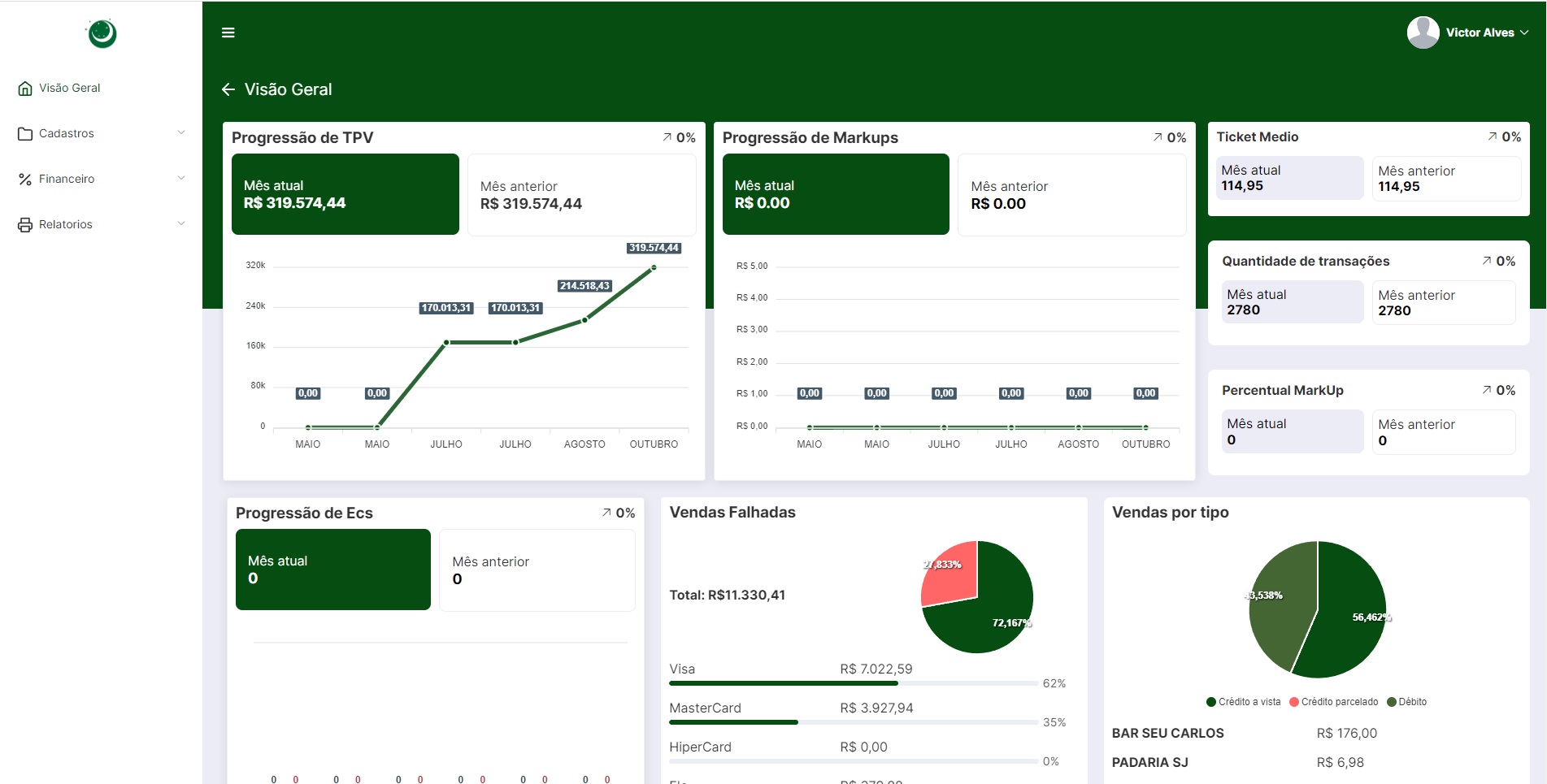The height and width of the screenshot is (784, 1547).
Task: Select Markups Mês anterior card
Action: point(1072,195)
